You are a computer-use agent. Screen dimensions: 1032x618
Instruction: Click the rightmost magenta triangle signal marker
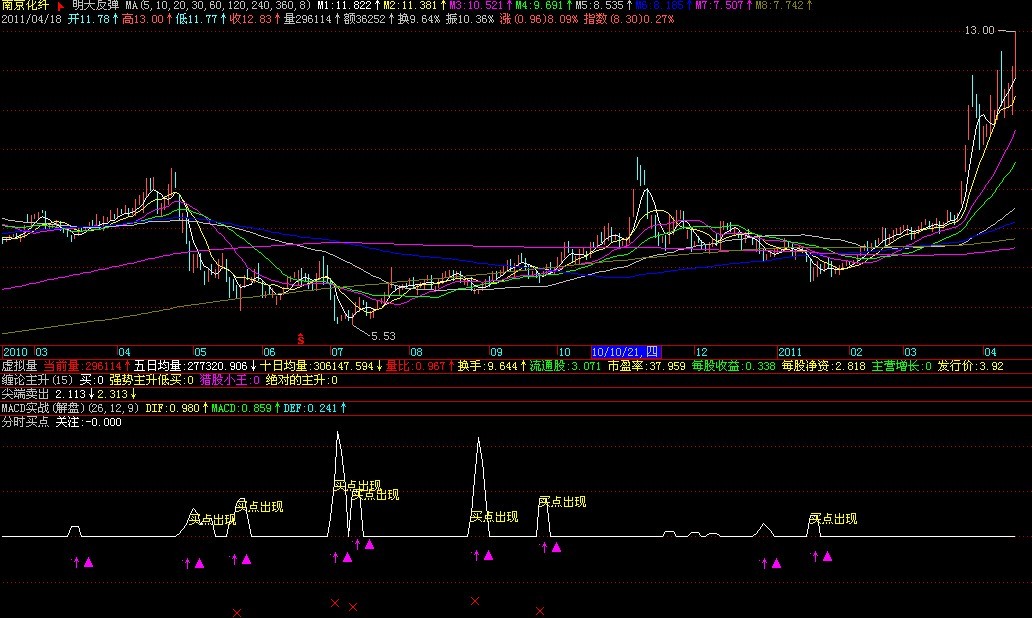826,556
